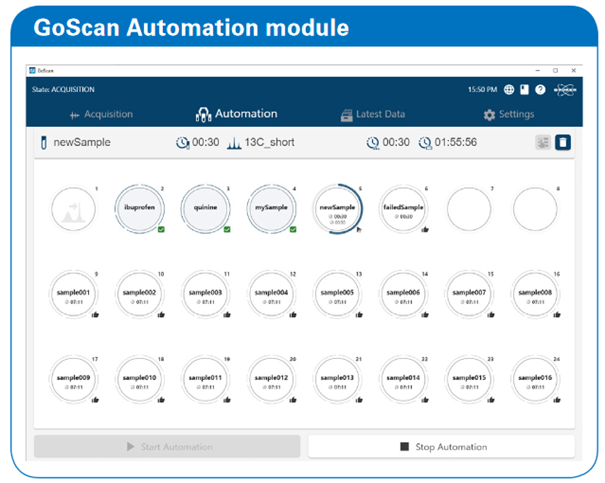Click the State: ACQUISITION status text

click(63, 90)
